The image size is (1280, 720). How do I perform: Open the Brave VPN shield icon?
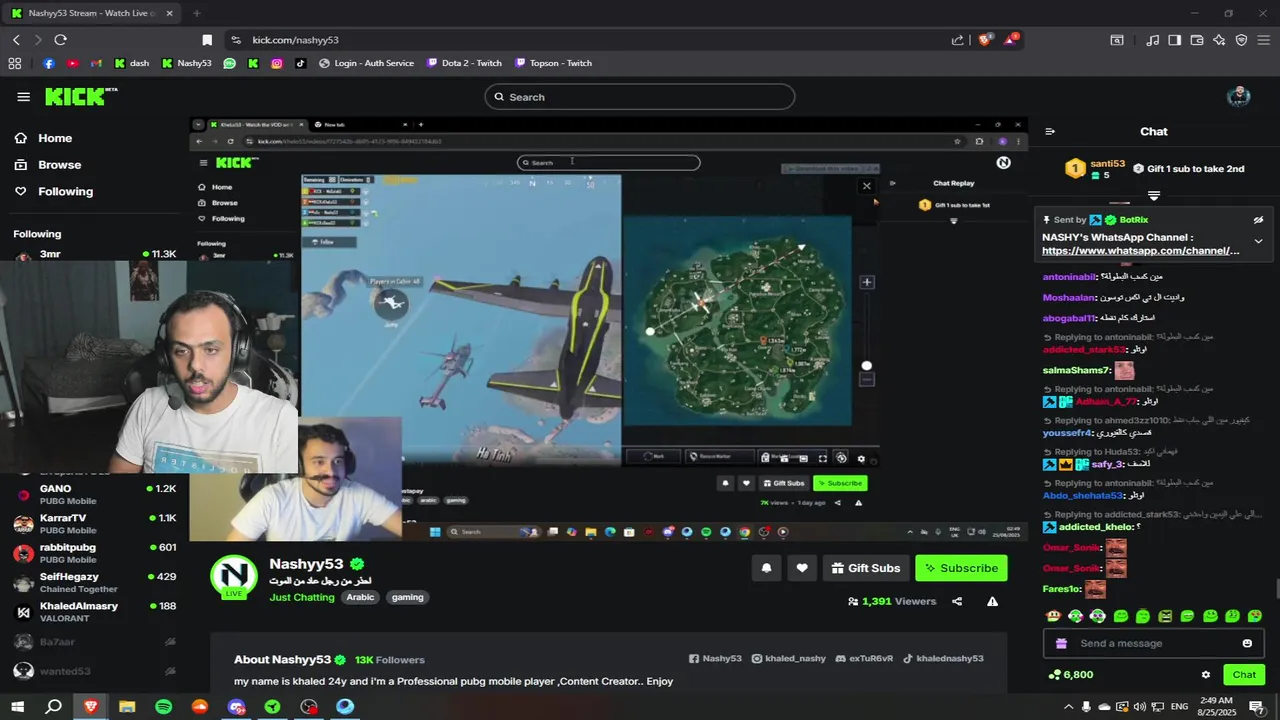tap(1241, 40)
